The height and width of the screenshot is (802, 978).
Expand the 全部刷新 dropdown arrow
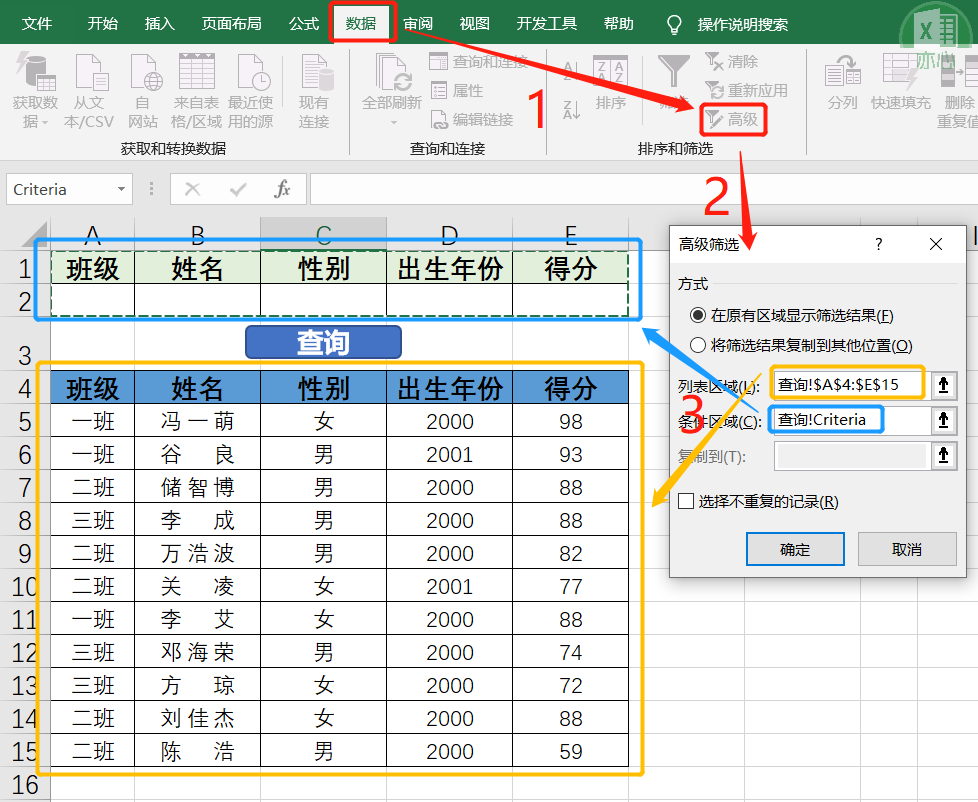click(394, 122)
